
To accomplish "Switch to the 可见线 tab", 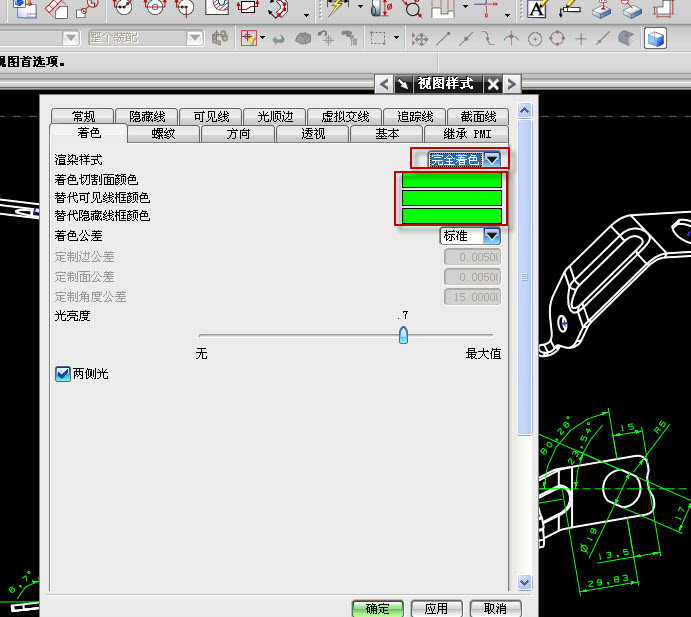I will [x=211, y=116].
